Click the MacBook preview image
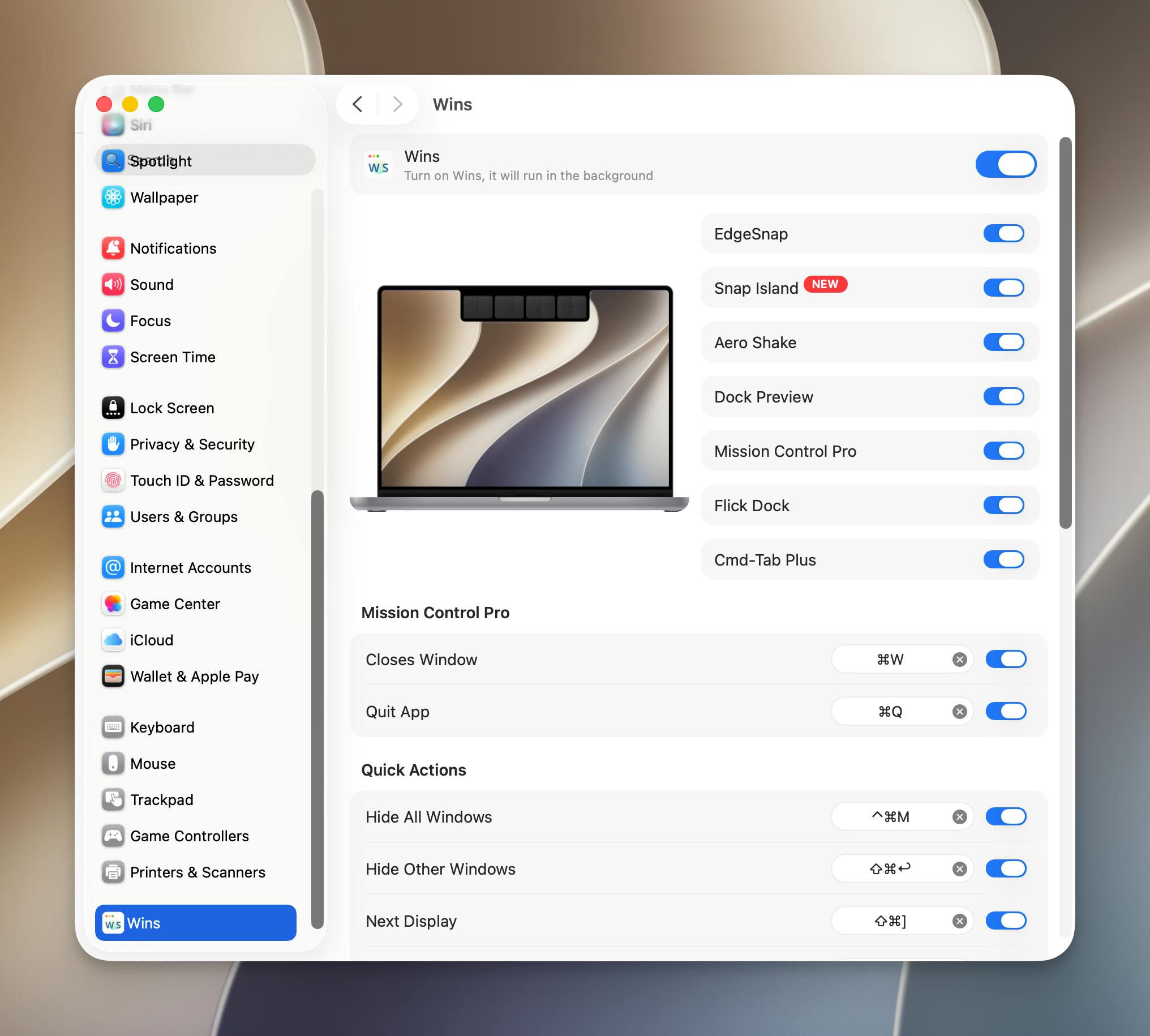This screenshot has width=1150, height=1036. (520, 399)
